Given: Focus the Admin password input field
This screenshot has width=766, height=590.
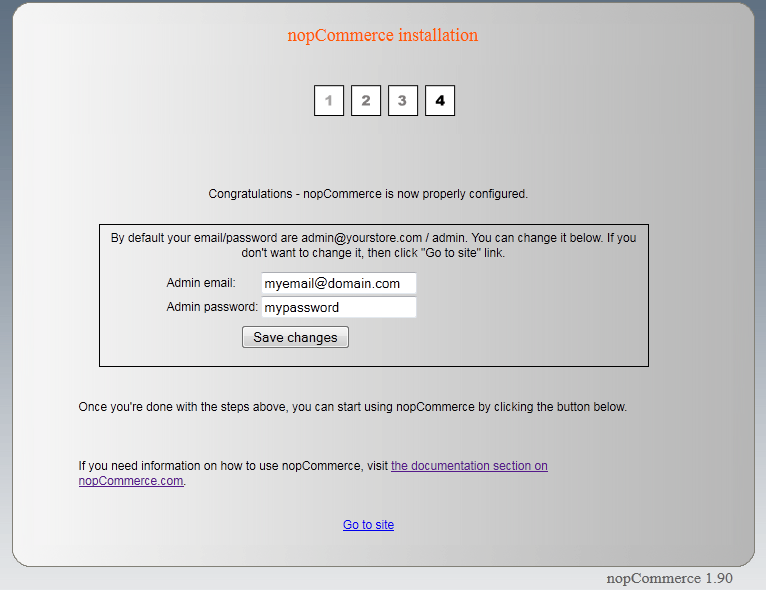Looking at the screenshot, I should [339, 307].
